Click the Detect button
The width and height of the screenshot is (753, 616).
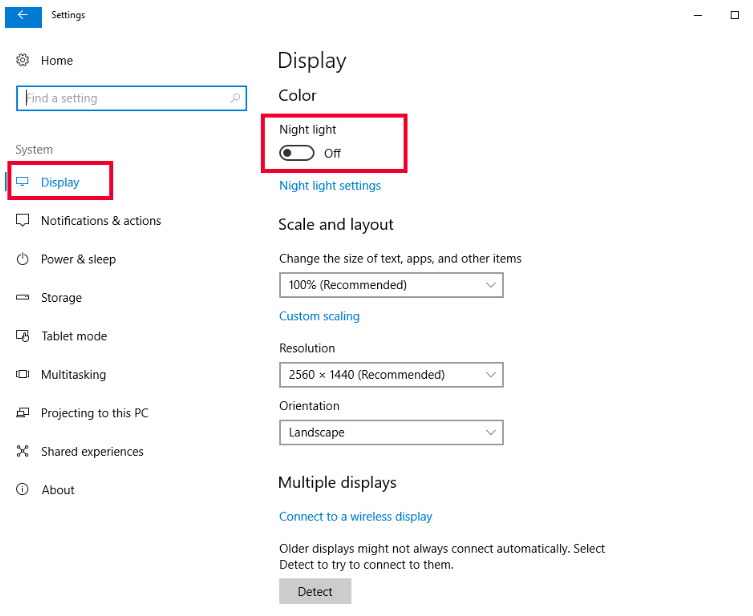coord(315,591)
